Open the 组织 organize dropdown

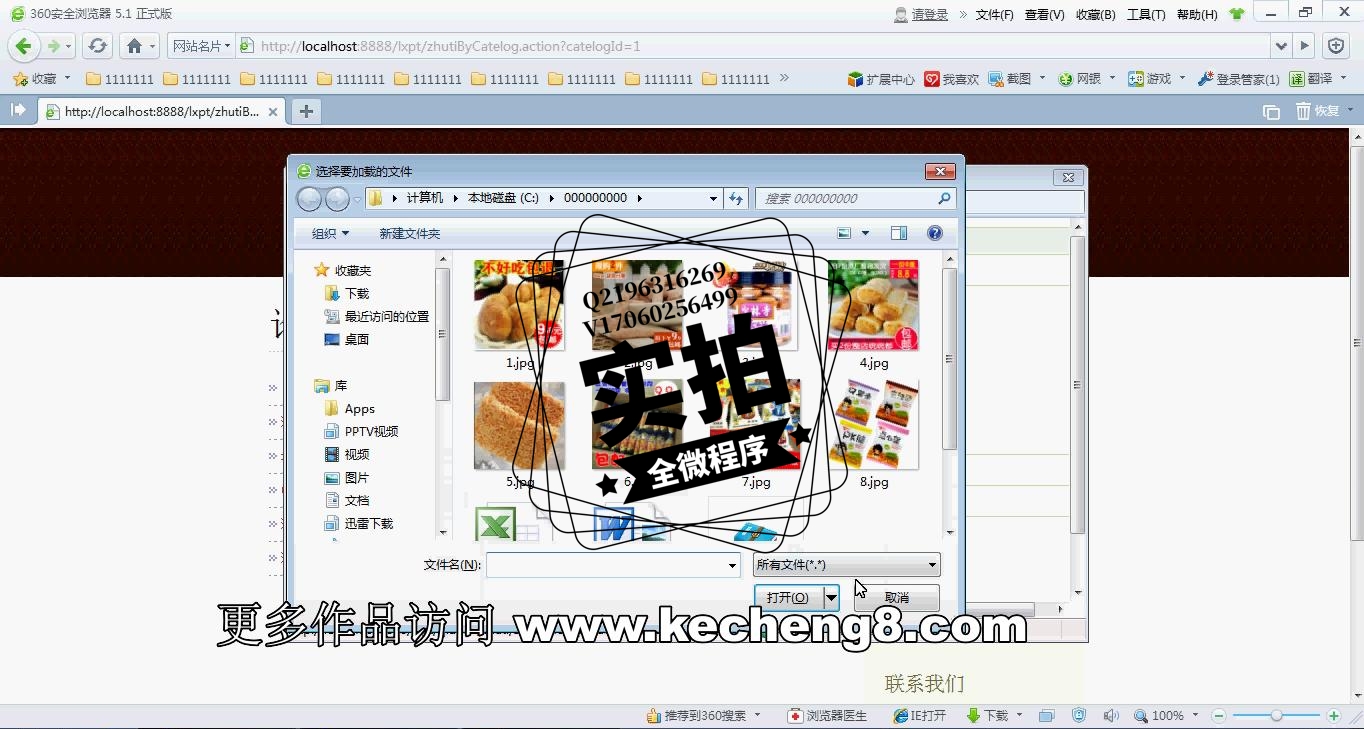tap(330, 233)
